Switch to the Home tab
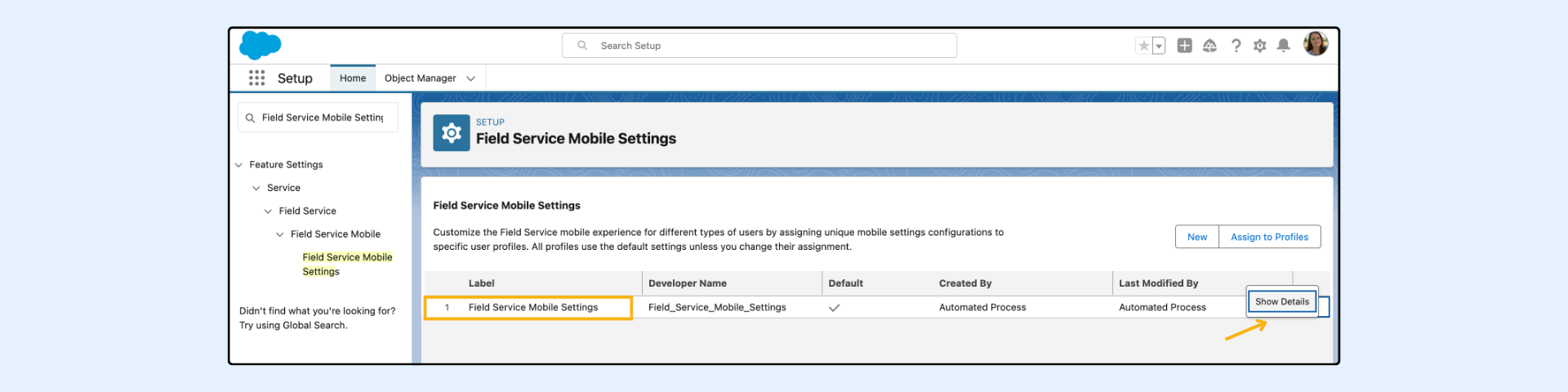 tap(353, 78)
